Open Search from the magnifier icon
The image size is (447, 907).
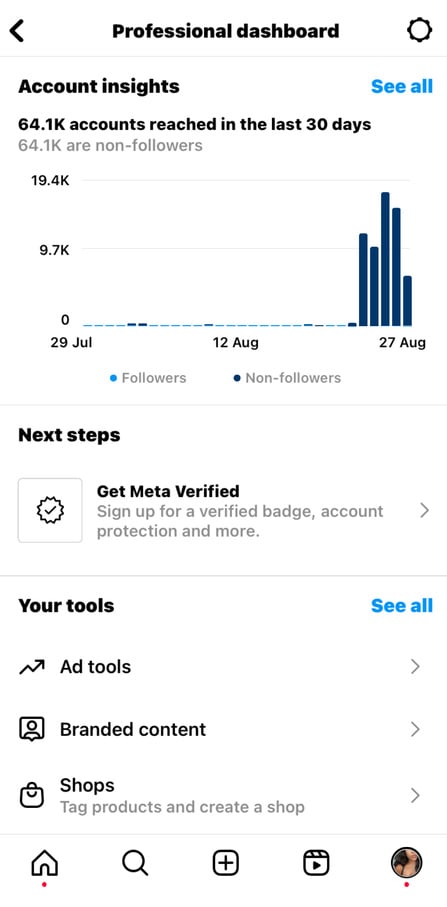click(135, 863)
